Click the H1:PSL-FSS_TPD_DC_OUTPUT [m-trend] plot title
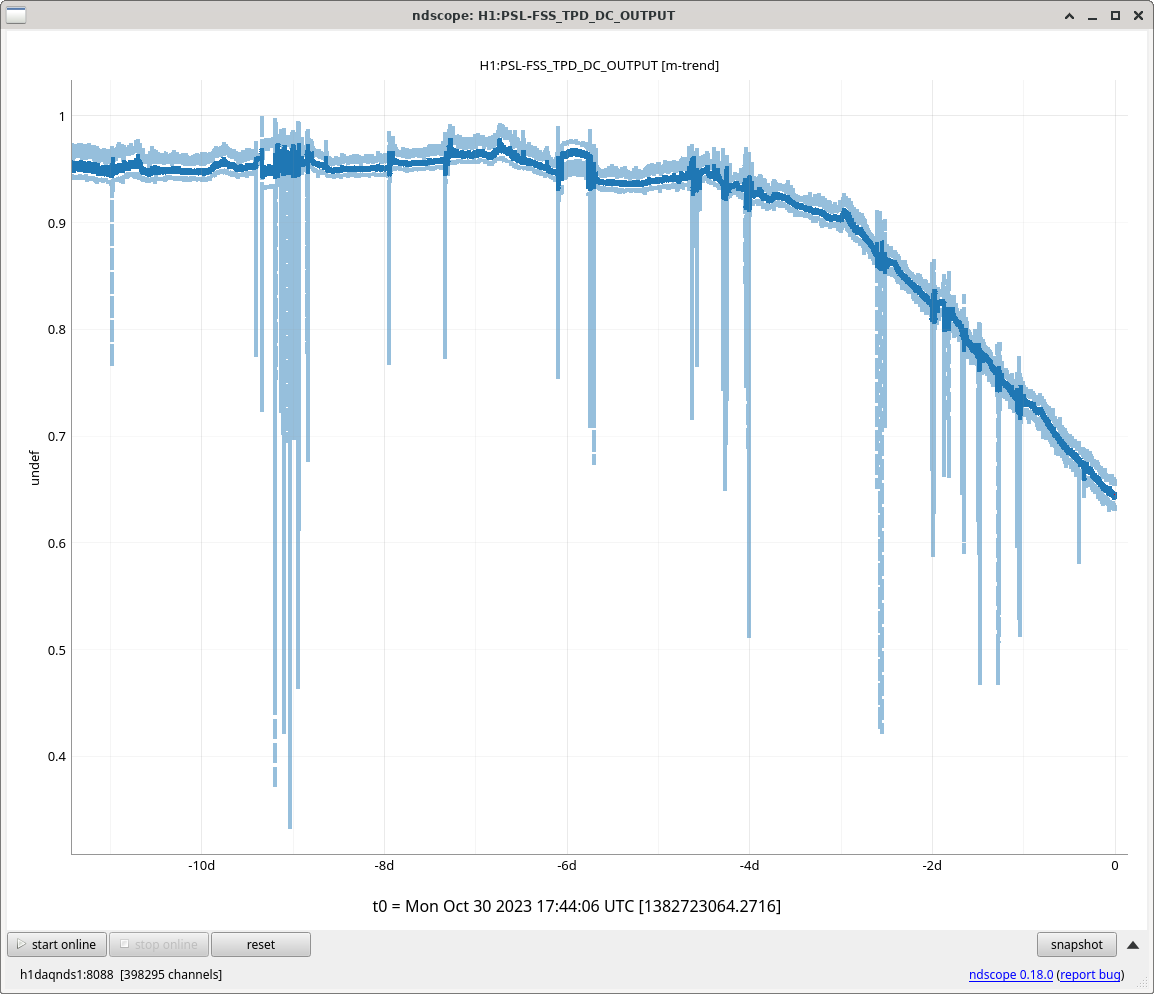This screenshot has height=994, width=1154. pyautogui.click(x=599, y=65)
